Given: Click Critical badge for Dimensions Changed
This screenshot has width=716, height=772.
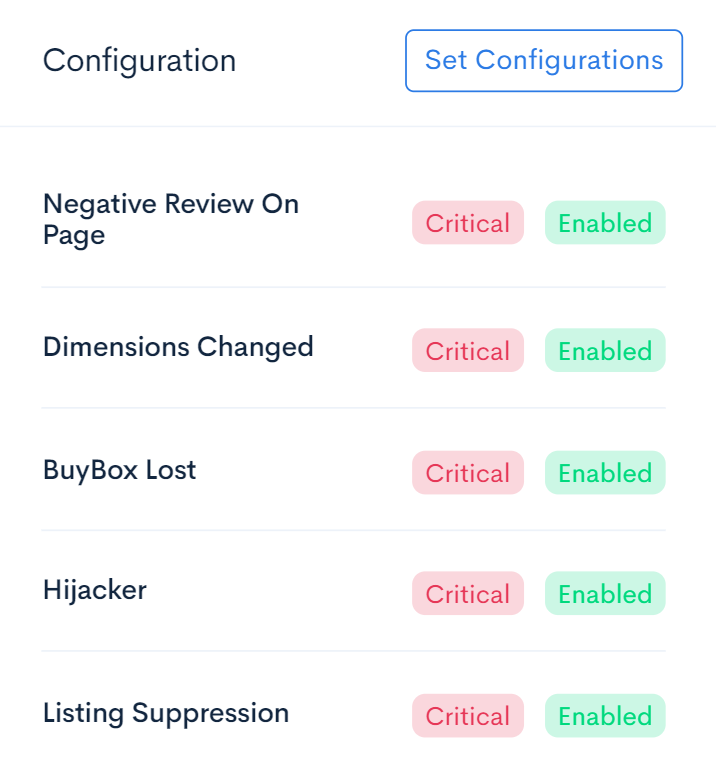Looking at the screenshot, I should tap(468, 350).
